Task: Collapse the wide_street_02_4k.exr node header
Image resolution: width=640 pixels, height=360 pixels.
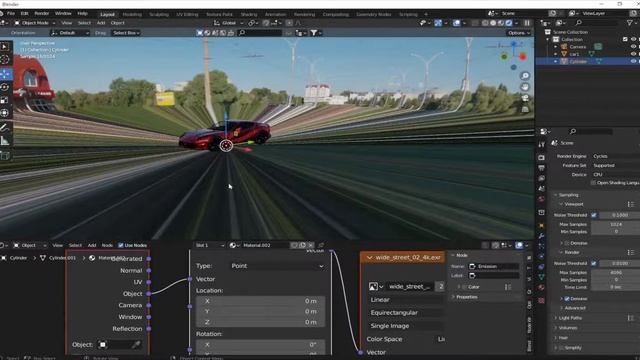Action: [x=369, y=258]
